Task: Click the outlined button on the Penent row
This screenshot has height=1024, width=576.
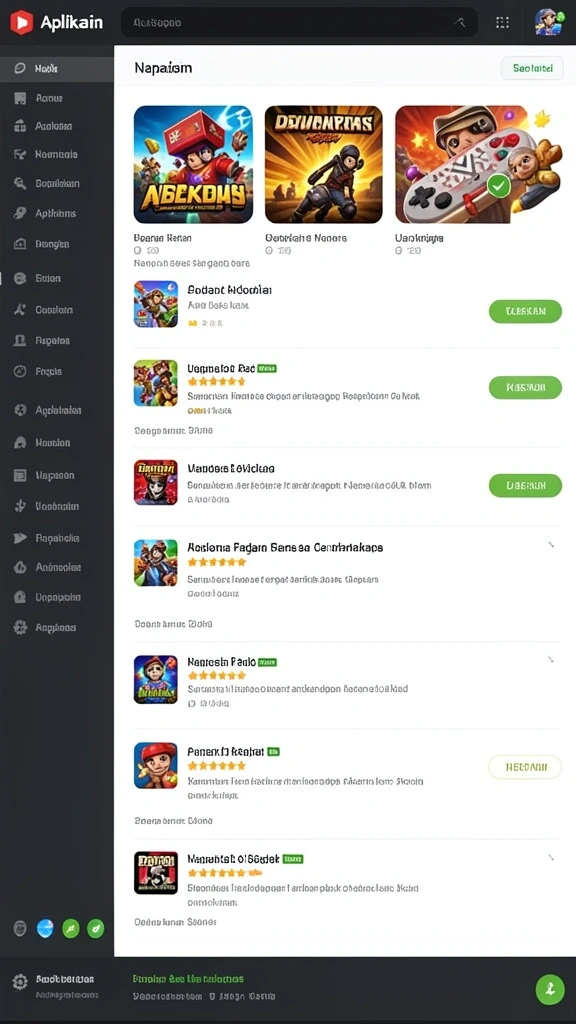Action: click(525, 767)
